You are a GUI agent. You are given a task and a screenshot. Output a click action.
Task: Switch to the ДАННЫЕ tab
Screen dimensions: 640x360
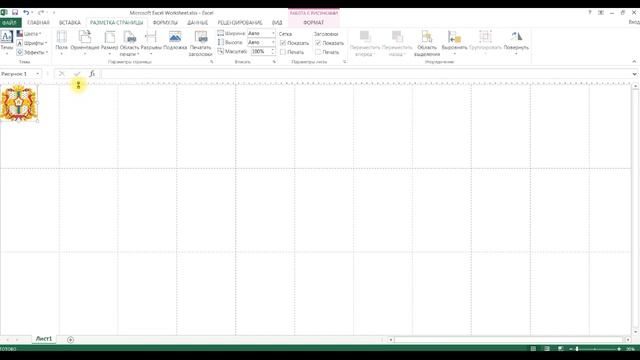(198, 22)
